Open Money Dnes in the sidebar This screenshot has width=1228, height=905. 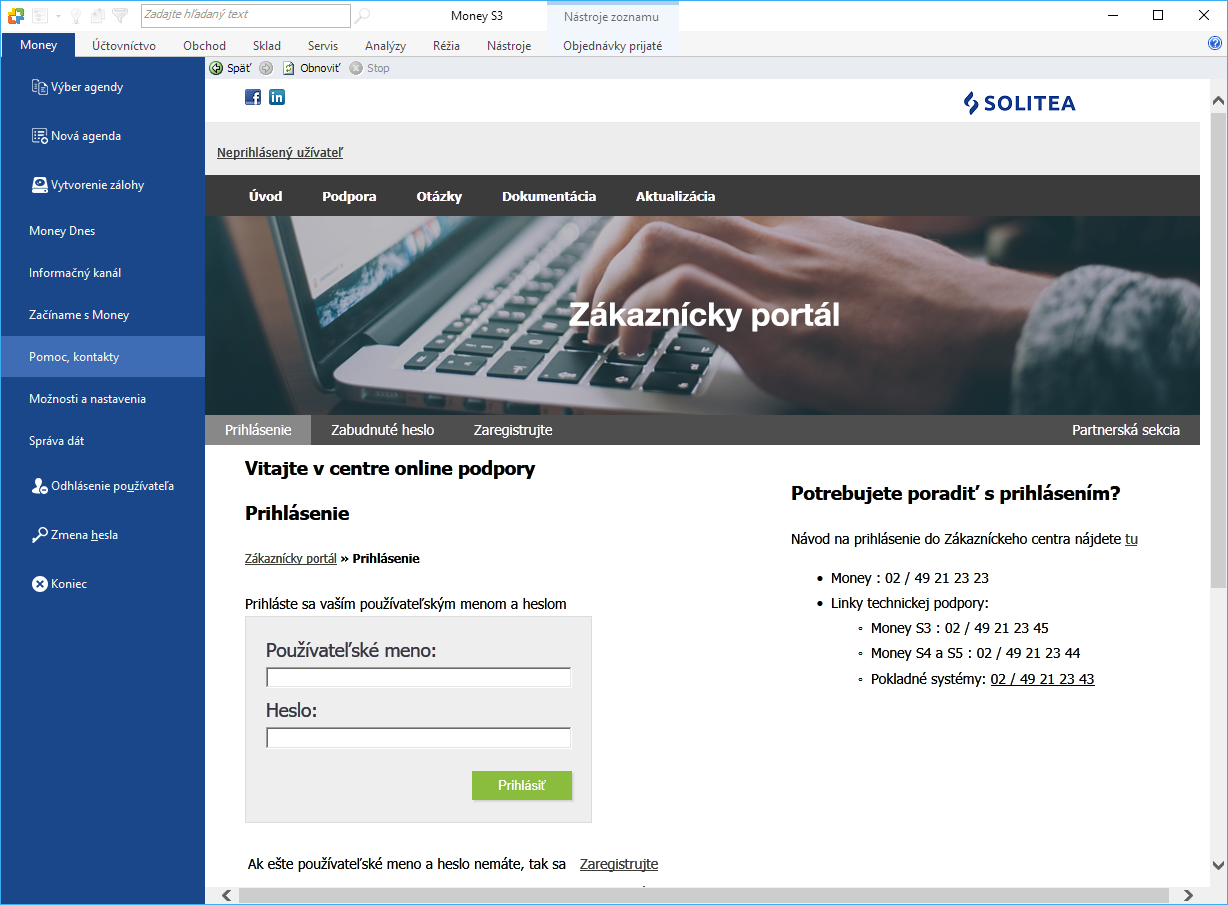coord(102,231)
